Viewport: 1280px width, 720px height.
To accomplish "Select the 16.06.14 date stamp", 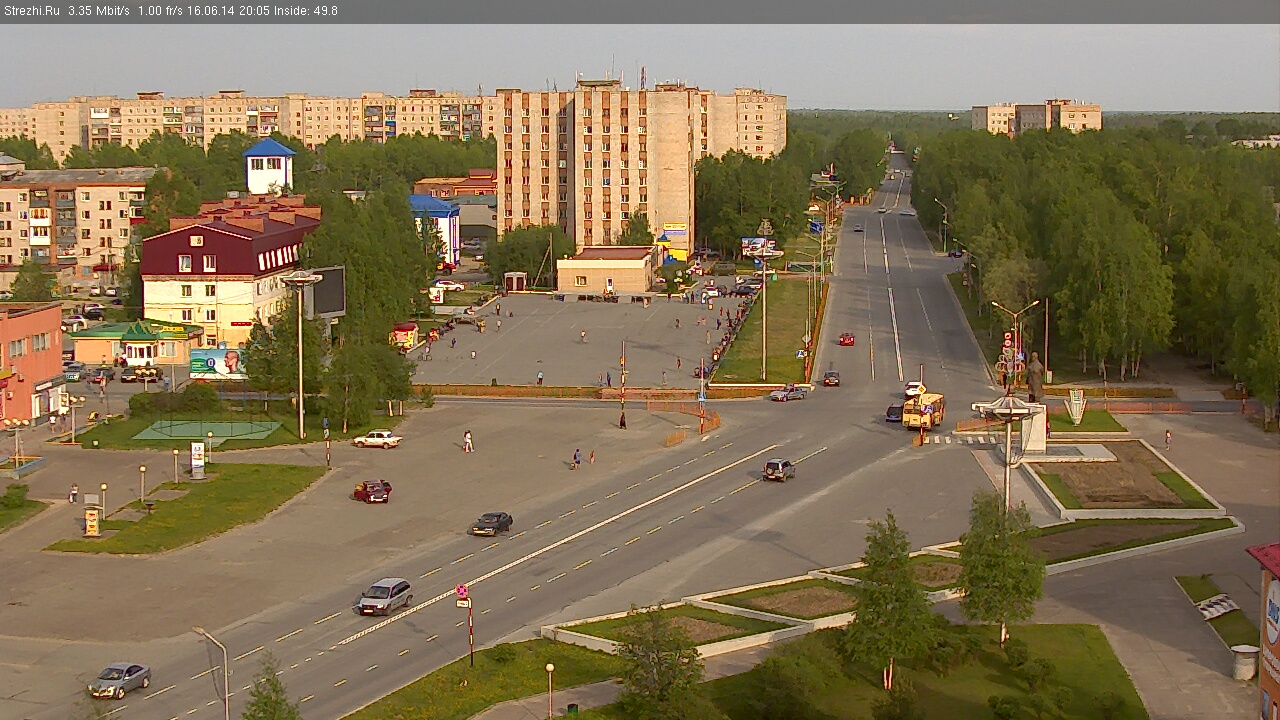I will (x=209, y=11).
